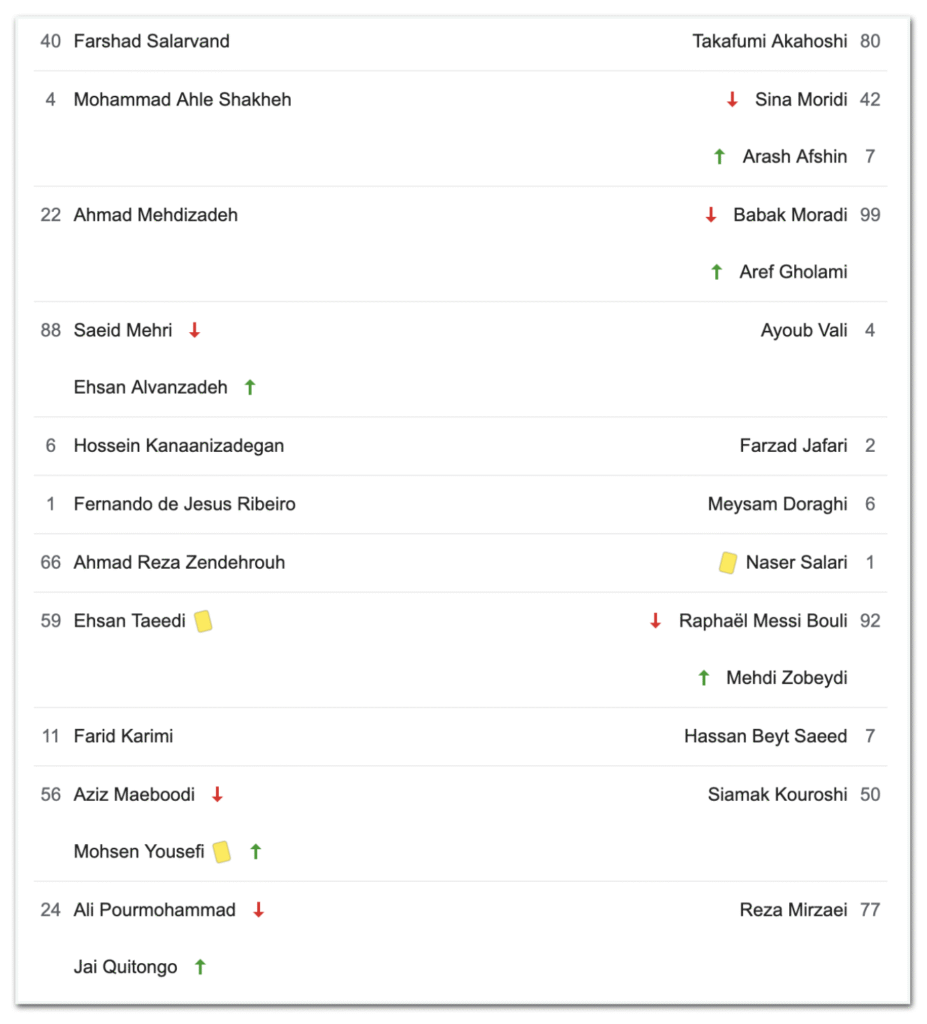Click green arrow next to Mehdi Zobeydi
Image resolution: width=927 pixels, height=1024 pixels.
(x=704, y=678)
